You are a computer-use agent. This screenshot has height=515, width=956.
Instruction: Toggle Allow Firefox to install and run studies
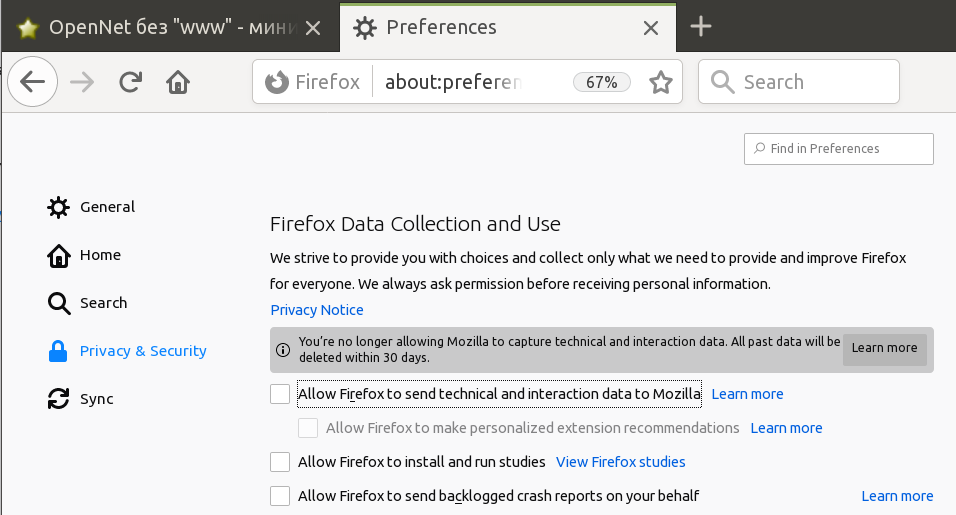[280, 462]
